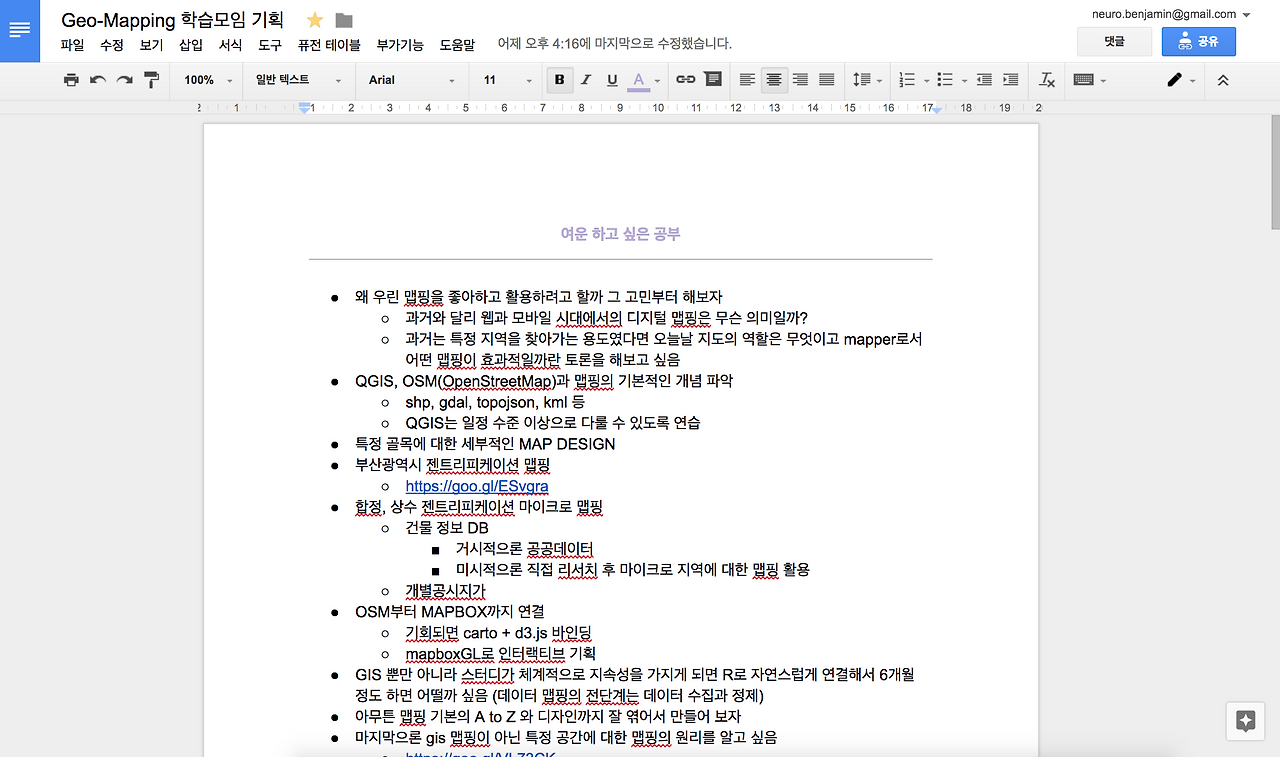Clear formatting with the Tx icon
The width and height of the screenshot is (1280, 757).
[x=1046, y=79]
